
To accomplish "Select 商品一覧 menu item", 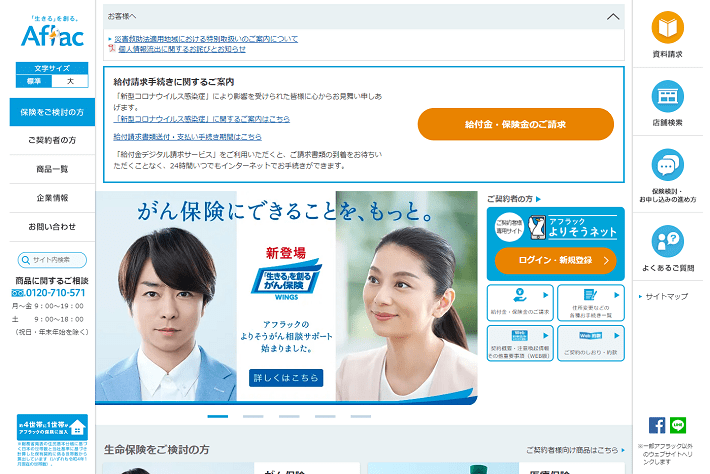I will pos(52,169).
